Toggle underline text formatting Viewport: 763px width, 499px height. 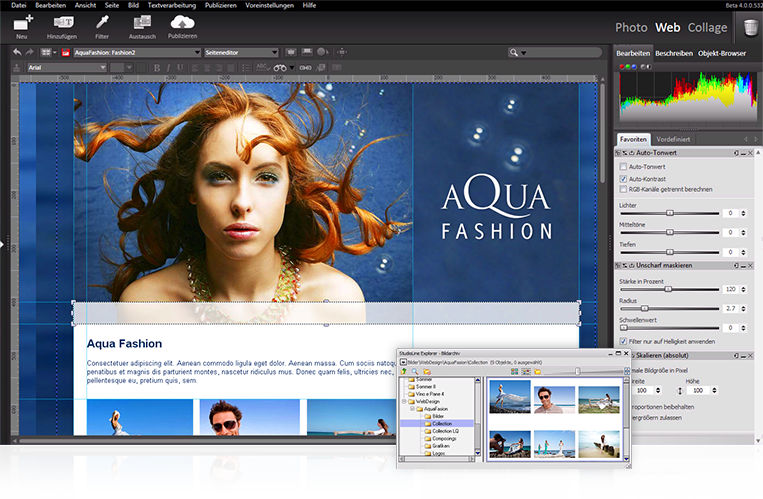click(180, 68)
